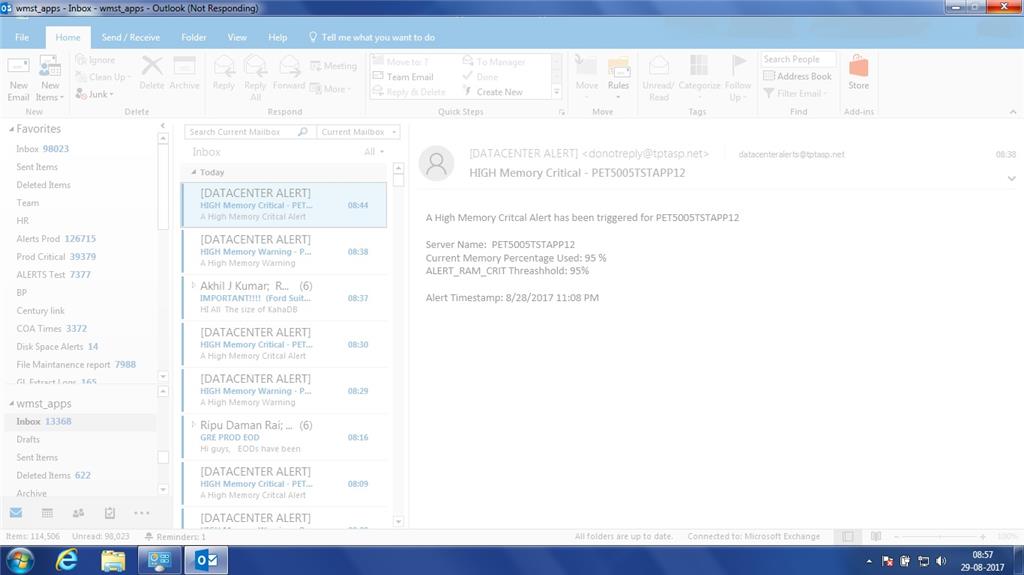
Task: Click the New Email icon
Action: click(18, 67)
